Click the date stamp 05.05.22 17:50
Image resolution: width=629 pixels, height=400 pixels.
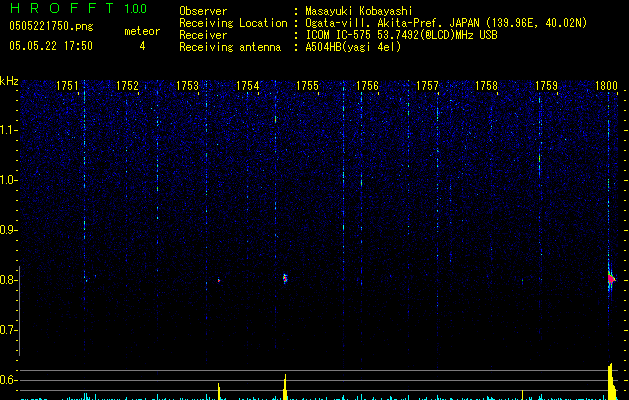(x=51, y=46)
